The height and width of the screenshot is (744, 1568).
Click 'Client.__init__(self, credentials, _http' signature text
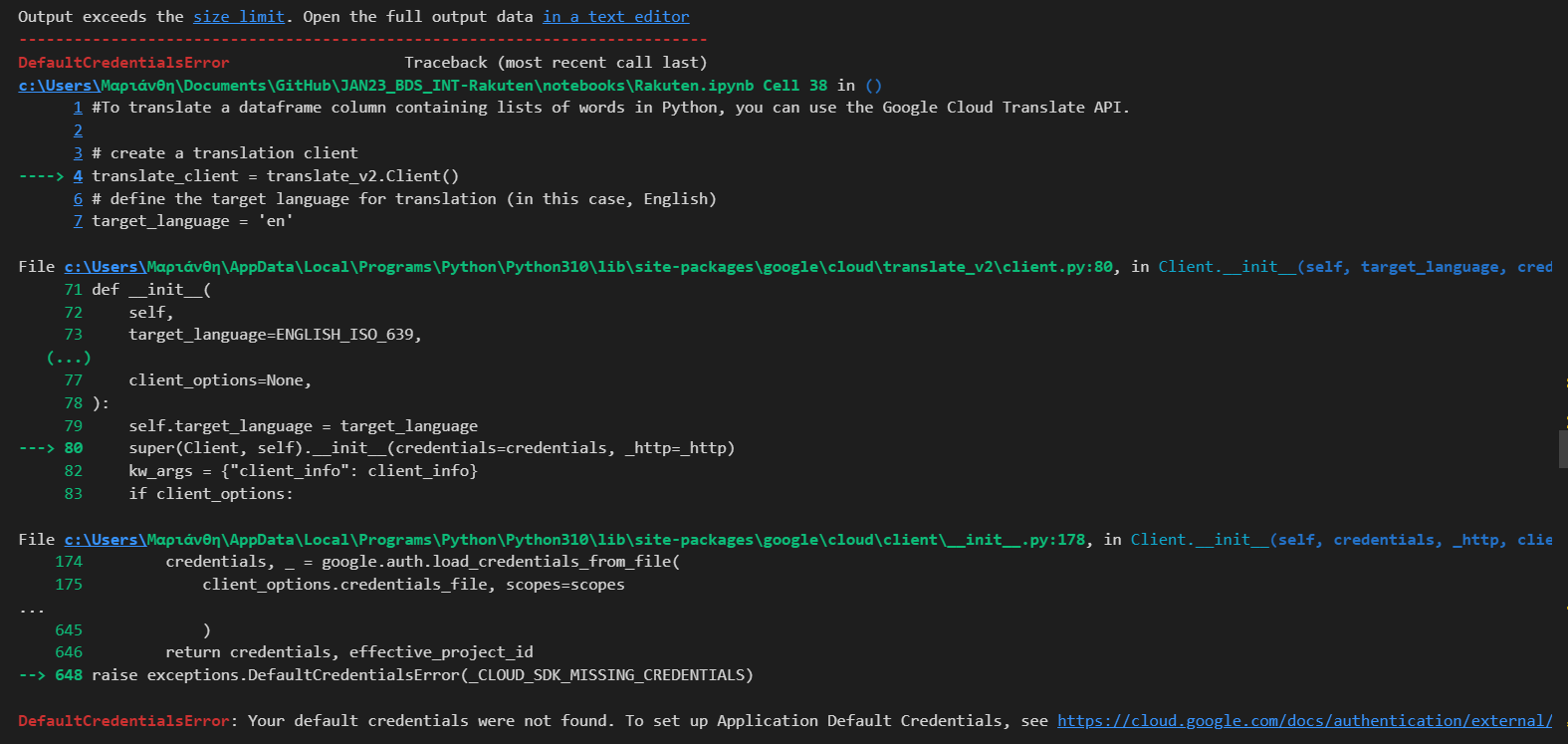(1341, 540)
